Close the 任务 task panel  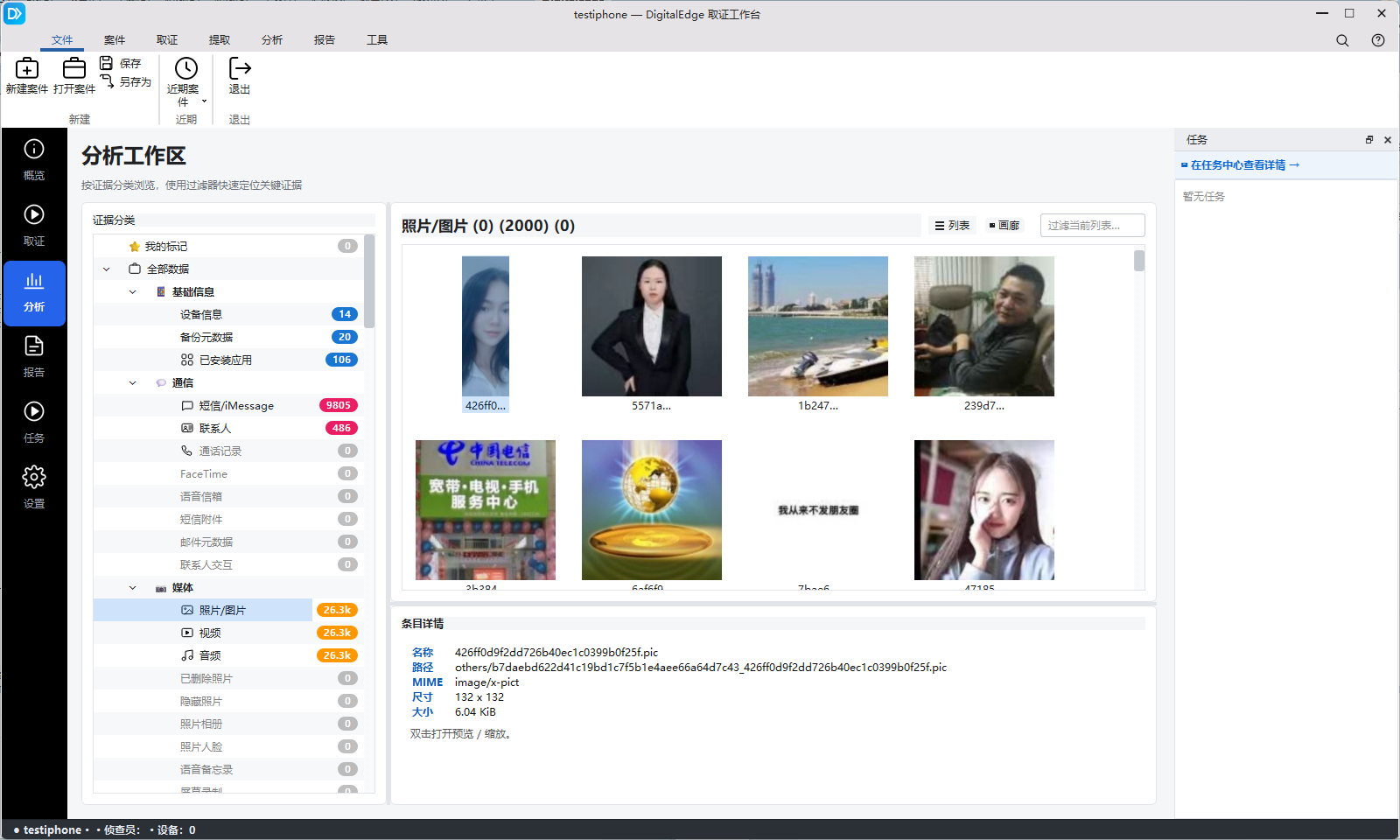tap(1388, 140)
